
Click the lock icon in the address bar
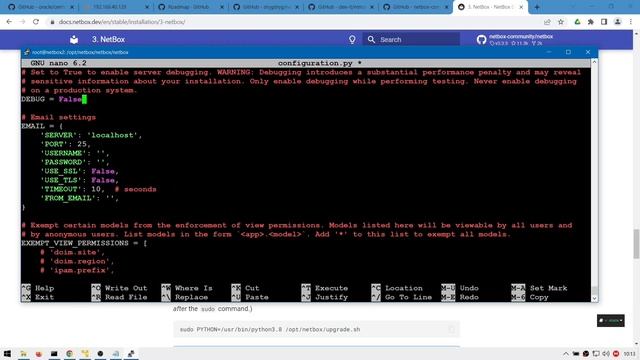tap(52, 22)
